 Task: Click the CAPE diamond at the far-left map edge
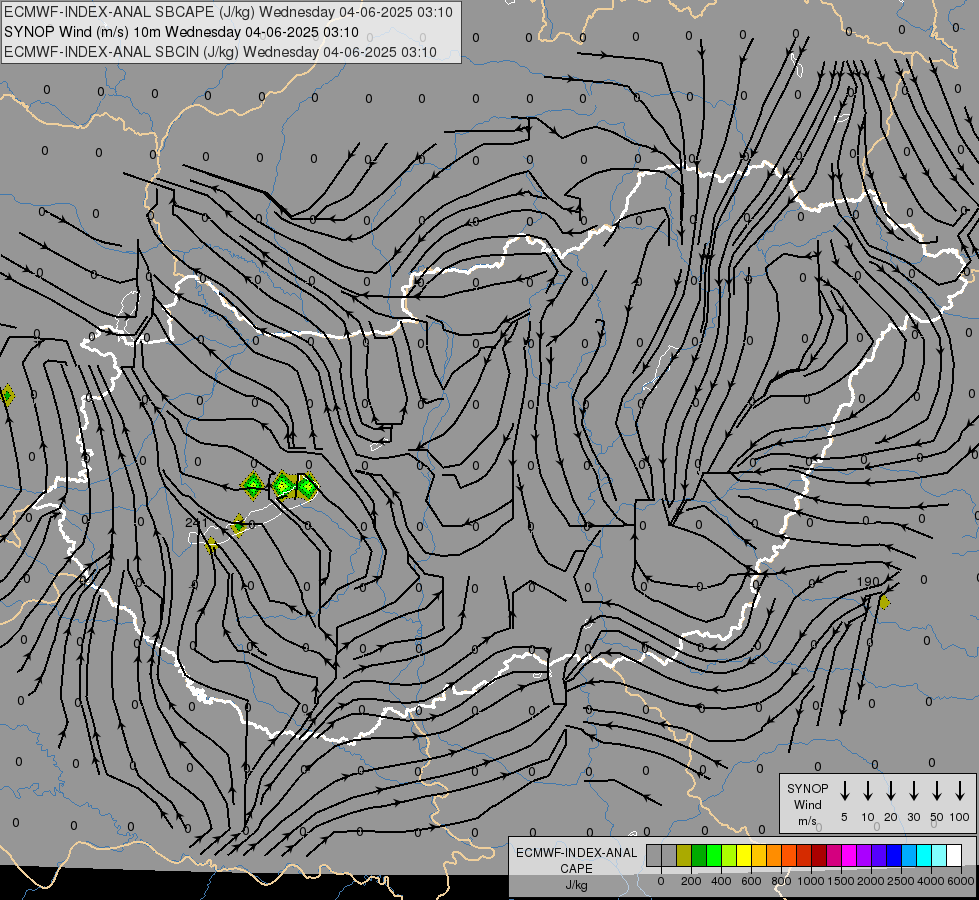[7, 395]
